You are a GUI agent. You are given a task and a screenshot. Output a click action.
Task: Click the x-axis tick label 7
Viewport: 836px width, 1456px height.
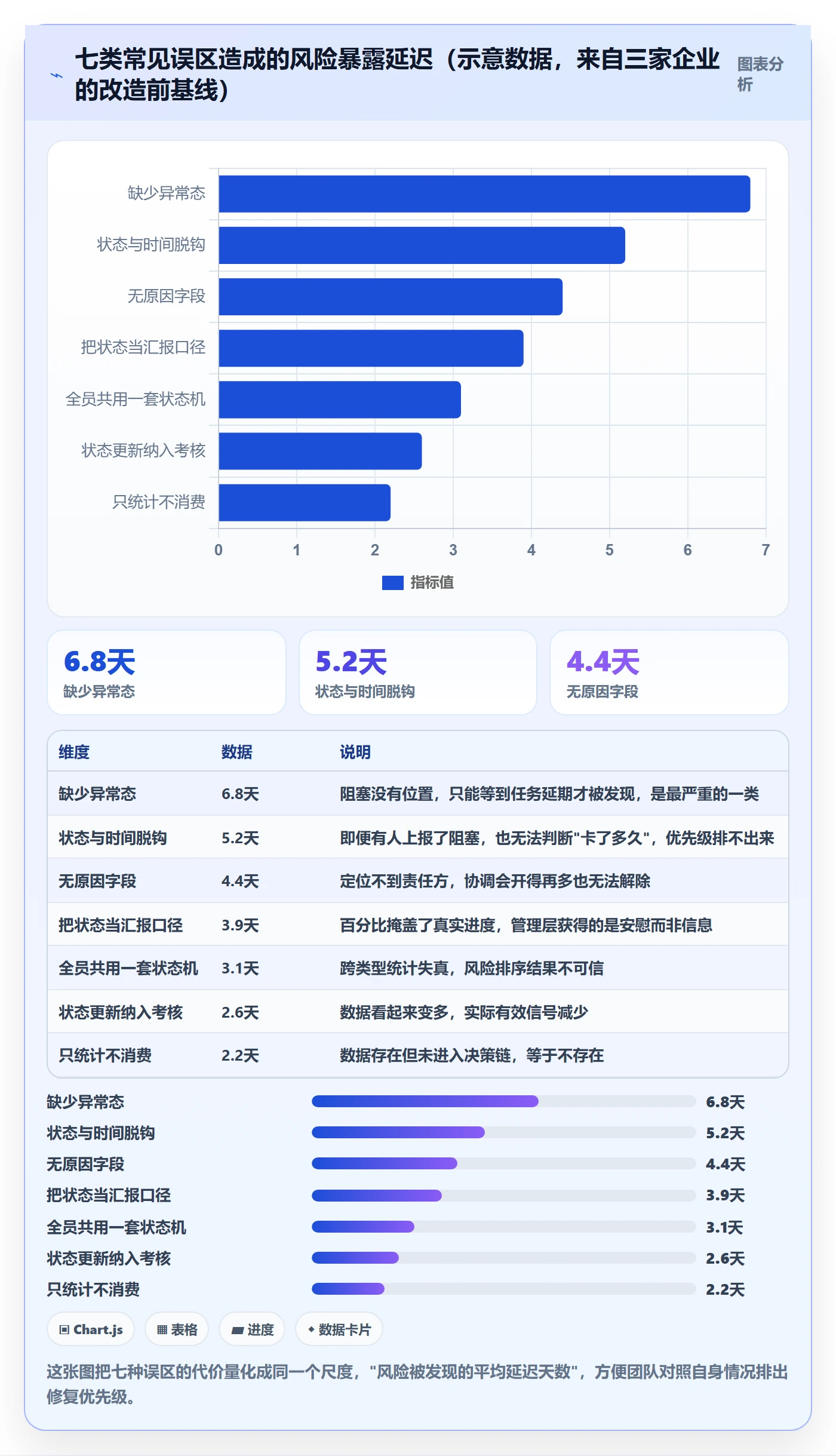pyautogui.click(x=766, y=550)
